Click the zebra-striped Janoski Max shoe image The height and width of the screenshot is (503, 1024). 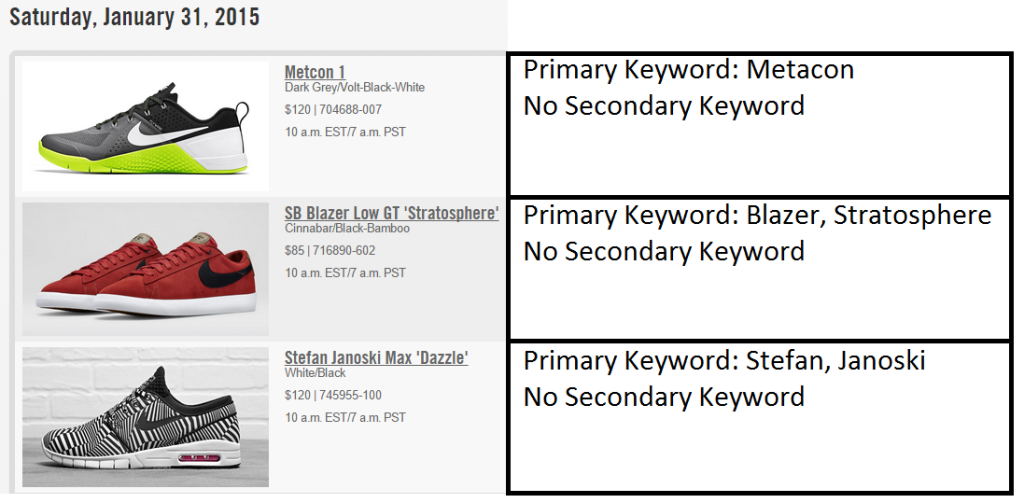click(x=145, y=417)
